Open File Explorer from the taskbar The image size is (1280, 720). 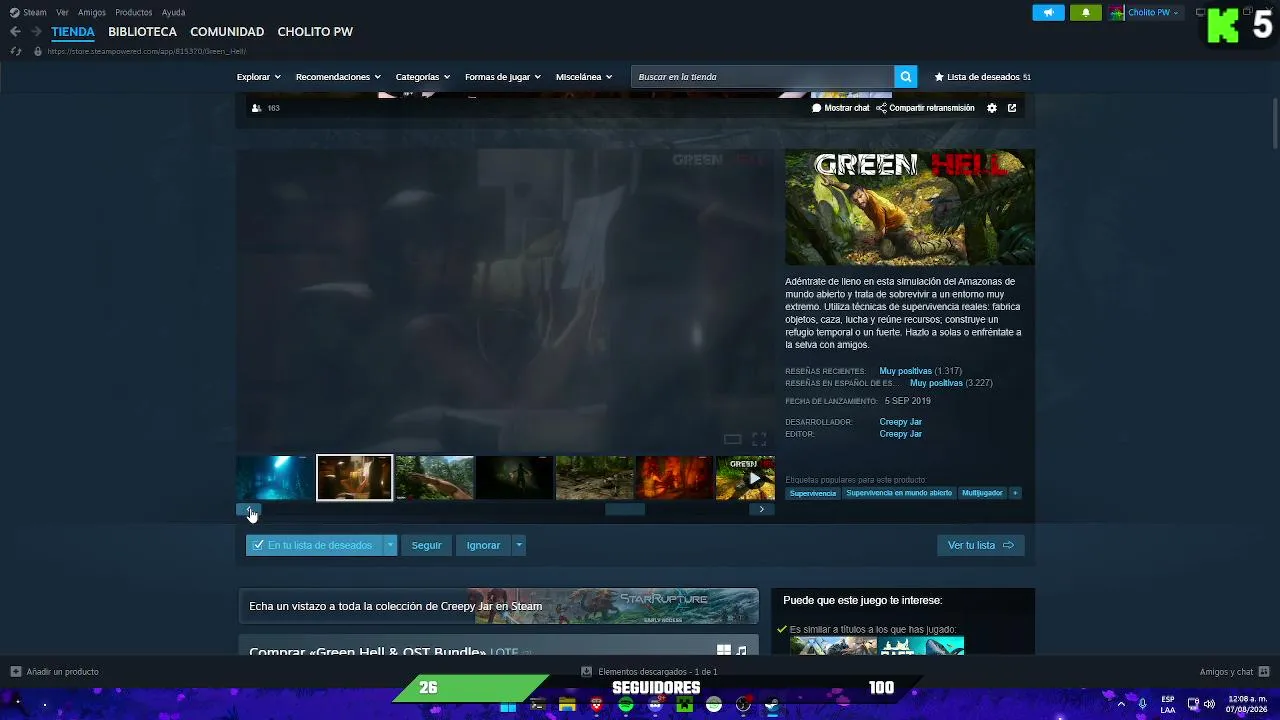coord(567,706)
